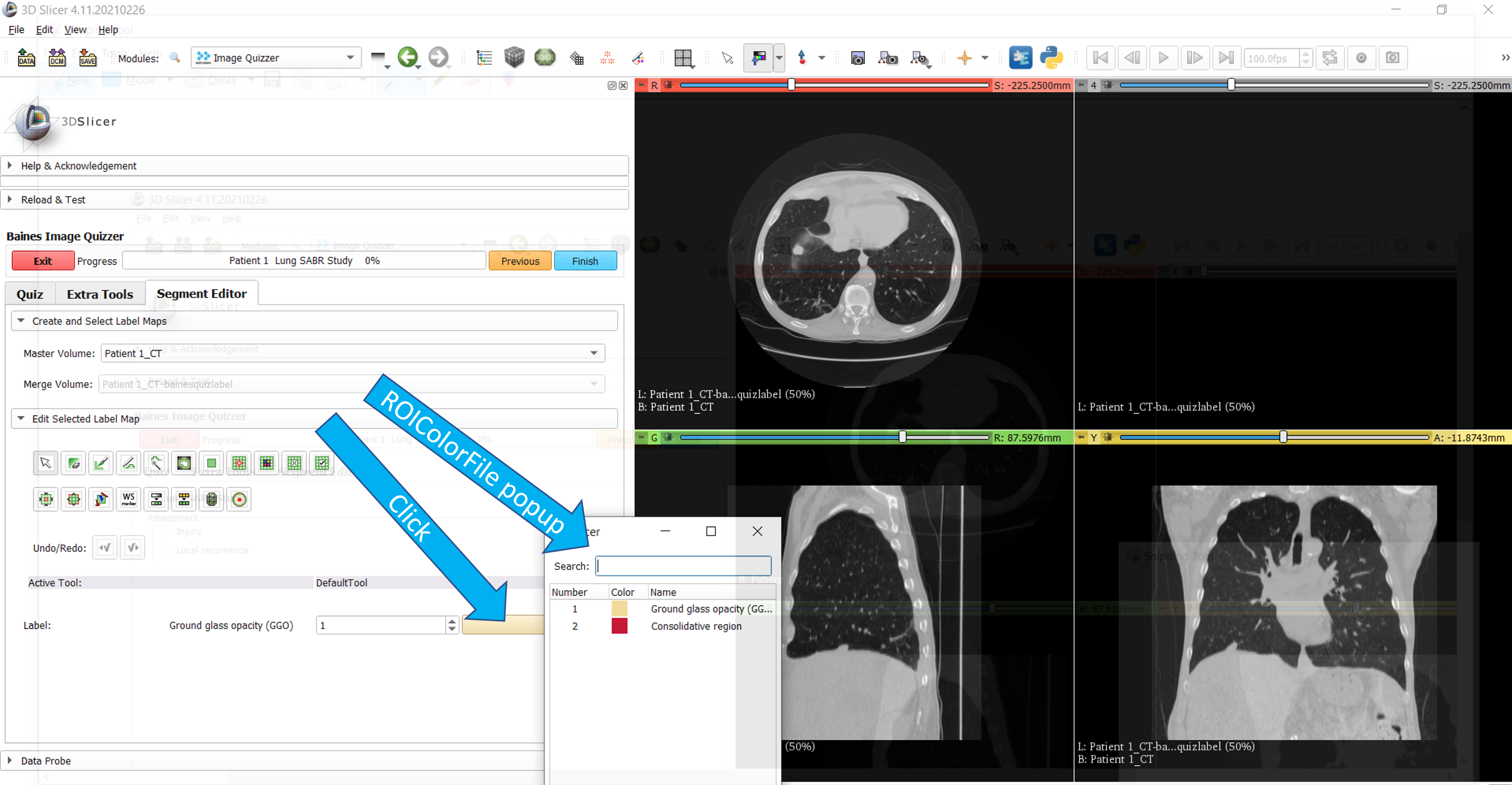Click the Previous button
This screenshot has height=785, width=1512.
pyautogui.click(x=520, y=260)
